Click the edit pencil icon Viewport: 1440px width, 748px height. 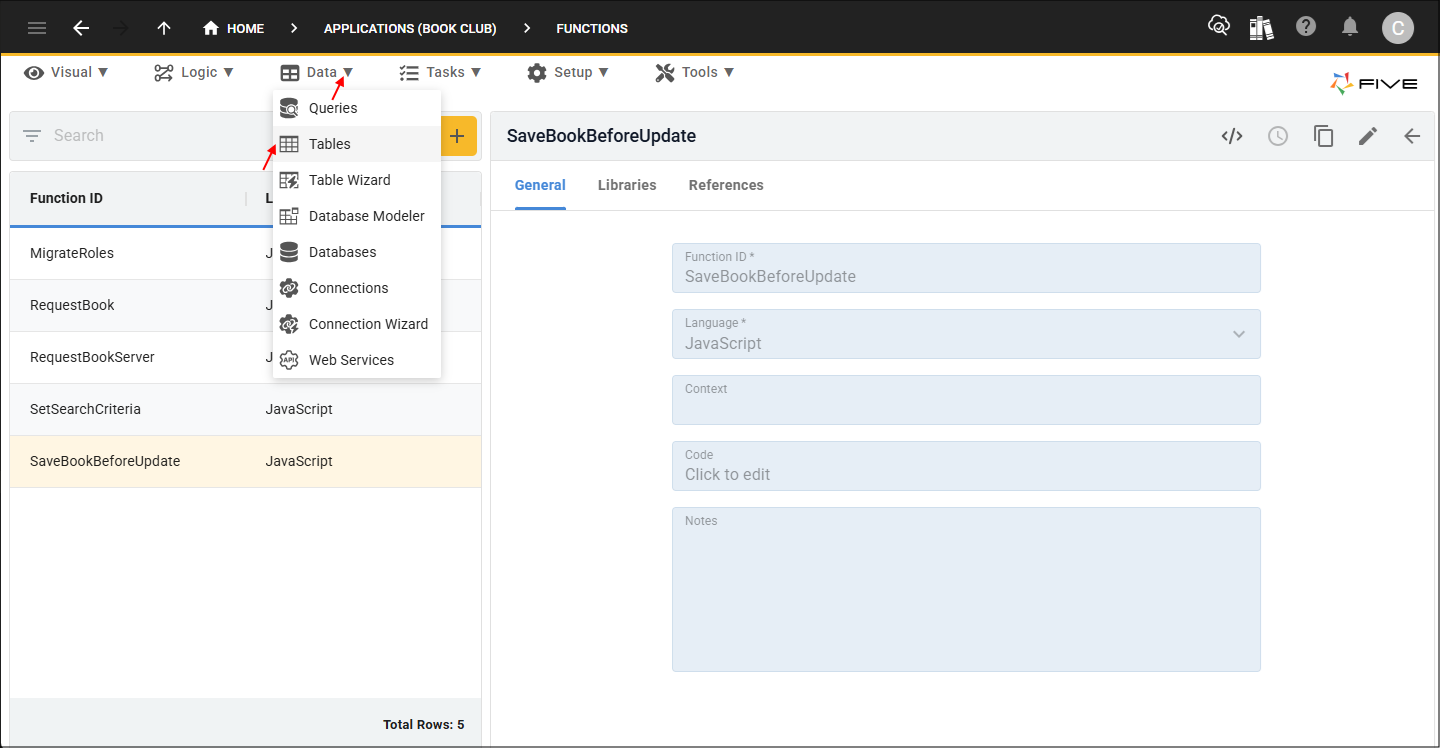click(1368, 136)
